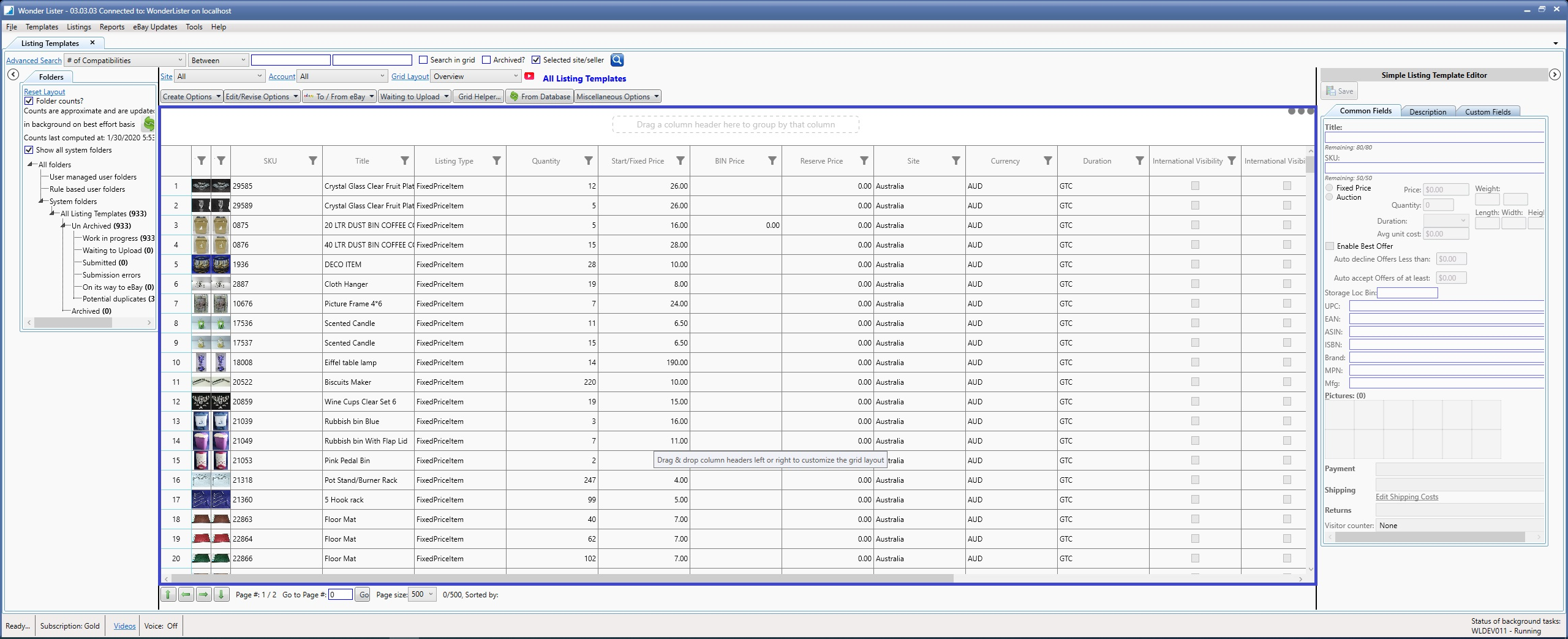Enable Best Offer checkbox in editor
The height and width of the screenshot is (639, 1568).
coord(1330,246)
